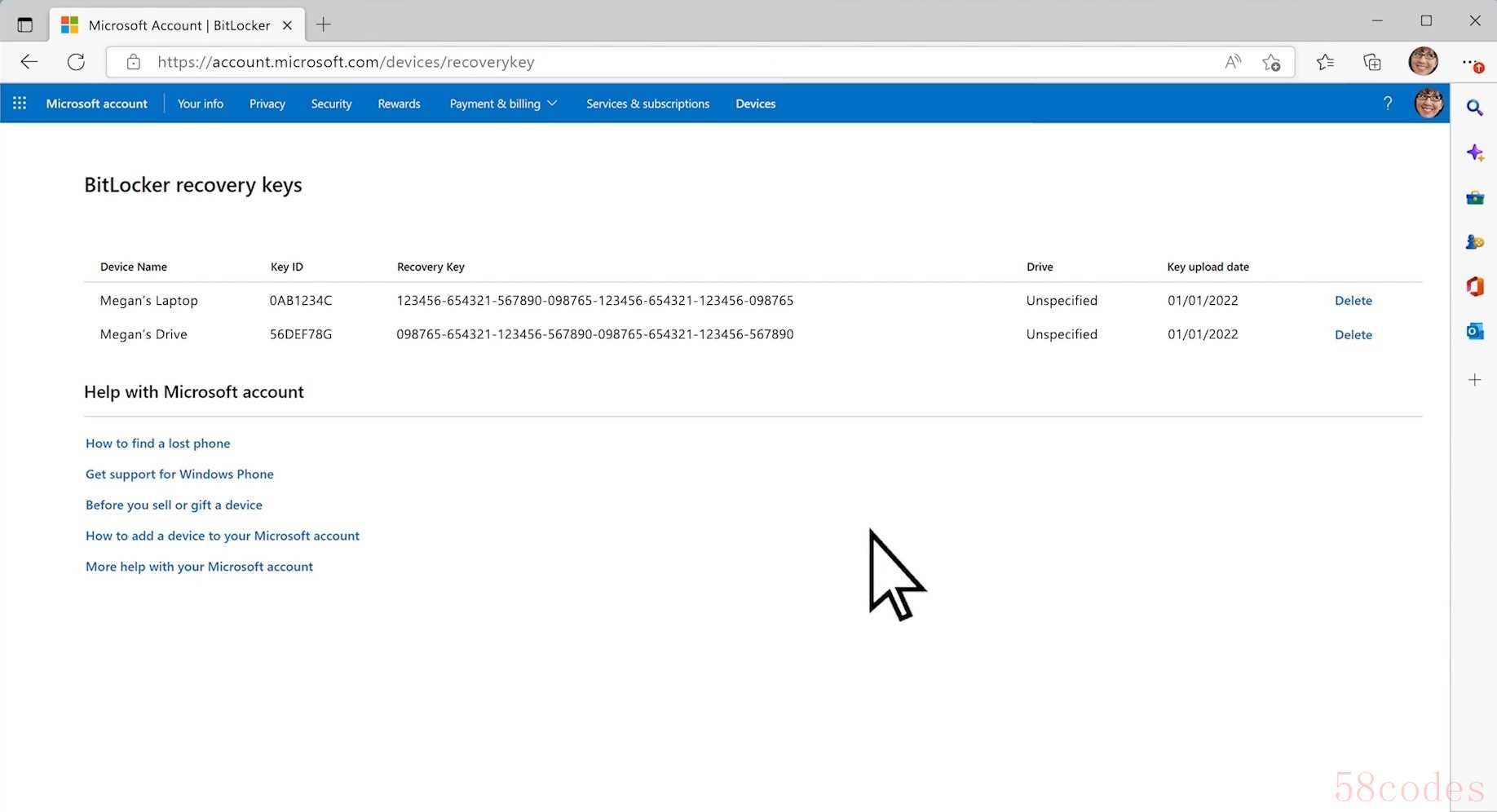Click the Read aloud icon in address bar
The height and width of the screenshot is (812, 1497).
point(1233,62)
